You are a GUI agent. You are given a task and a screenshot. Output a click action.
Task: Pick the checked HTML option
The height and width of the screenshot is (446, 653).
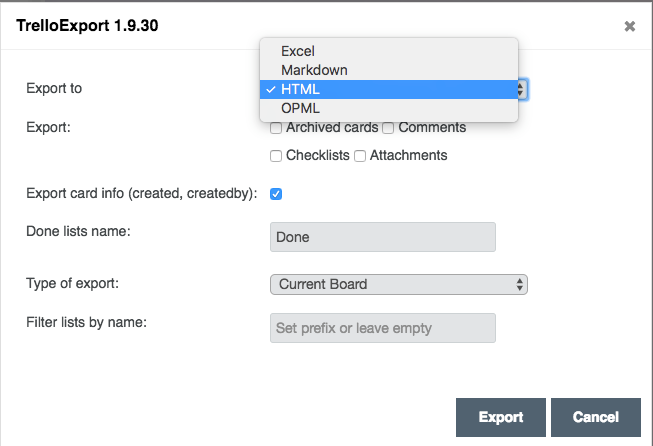point(300,89)
